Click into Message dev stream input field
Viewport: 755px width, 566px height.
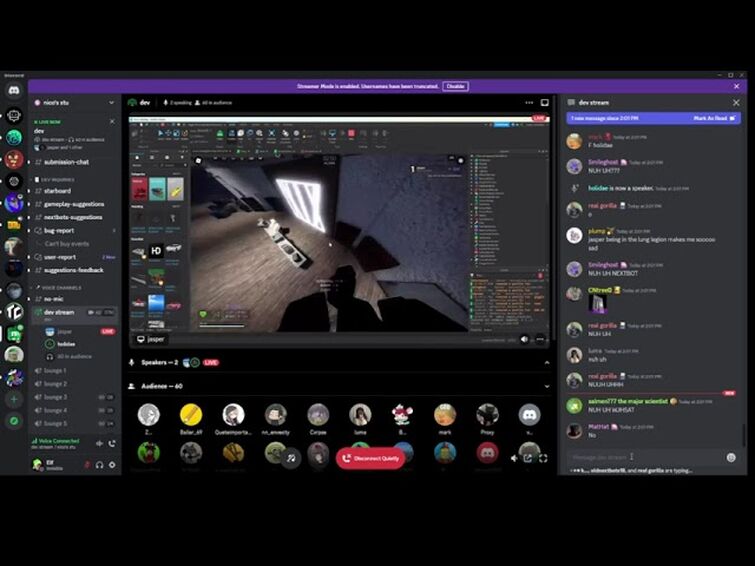coord(645,457)
